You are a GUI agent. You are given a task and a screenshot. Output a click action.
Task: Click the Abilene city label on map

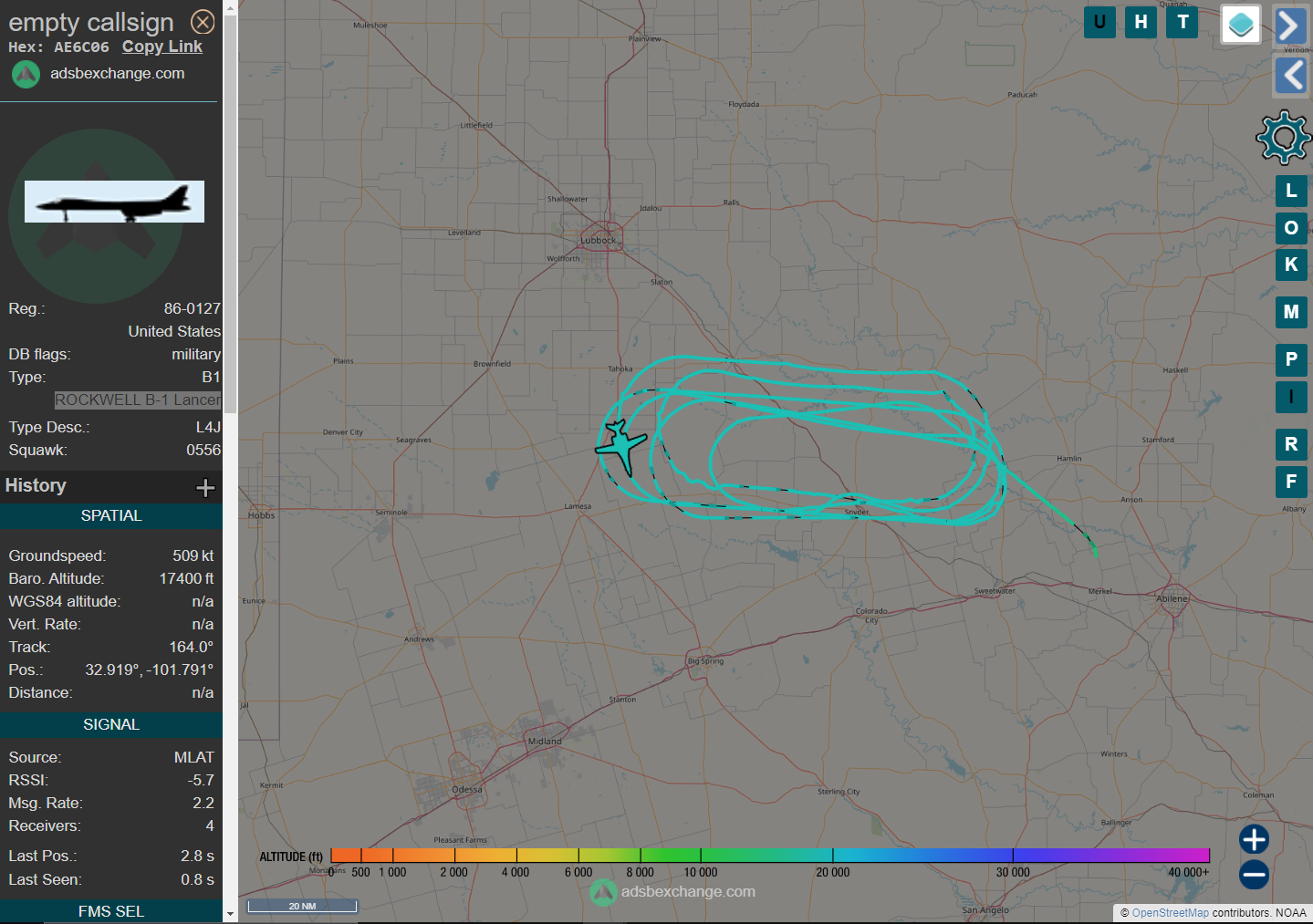tap(1172, 599)
